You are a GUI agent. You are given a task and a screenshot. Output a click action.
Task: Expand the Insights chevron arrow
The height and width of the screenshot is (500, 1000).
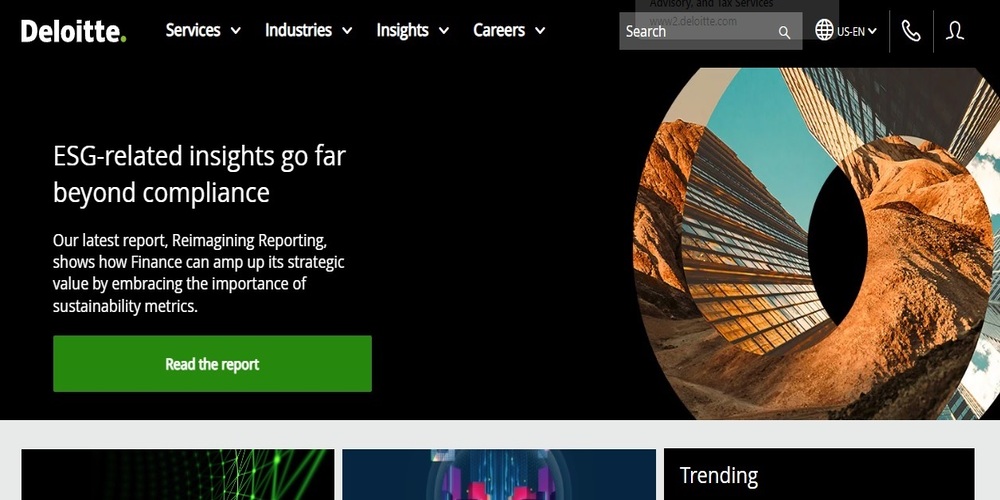(x=444, y=31)
